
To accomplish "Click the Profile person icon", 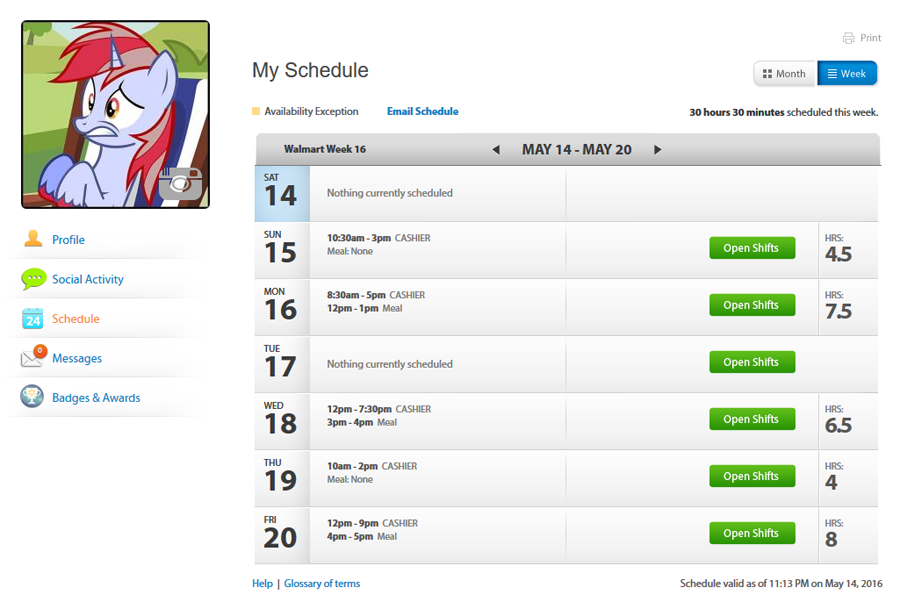I will coord(33,239).
